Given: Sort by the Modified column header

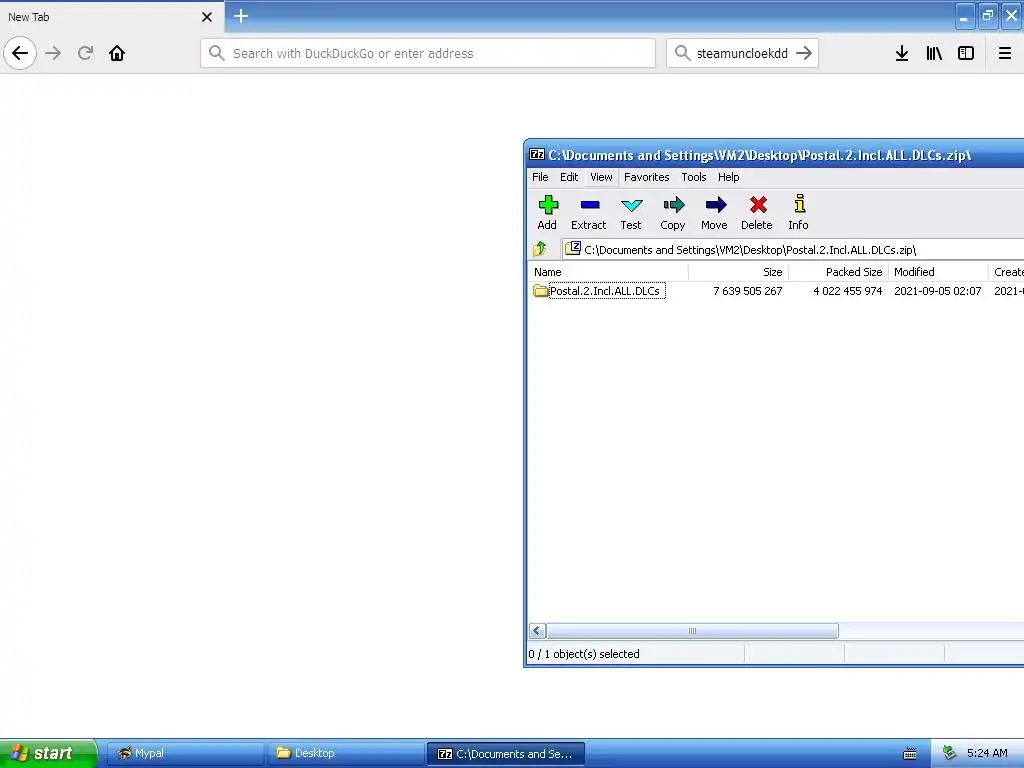Looking at the screenshot, I should point(938,272).
